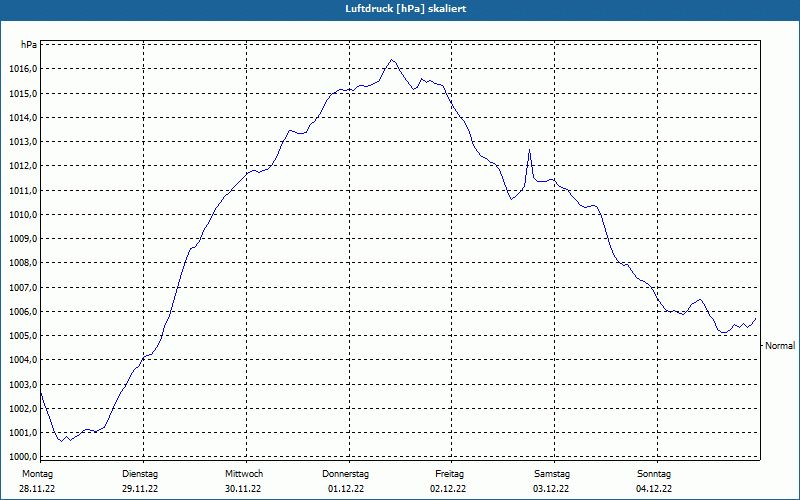Click the 'Freitag' day label

coord(449,474)
